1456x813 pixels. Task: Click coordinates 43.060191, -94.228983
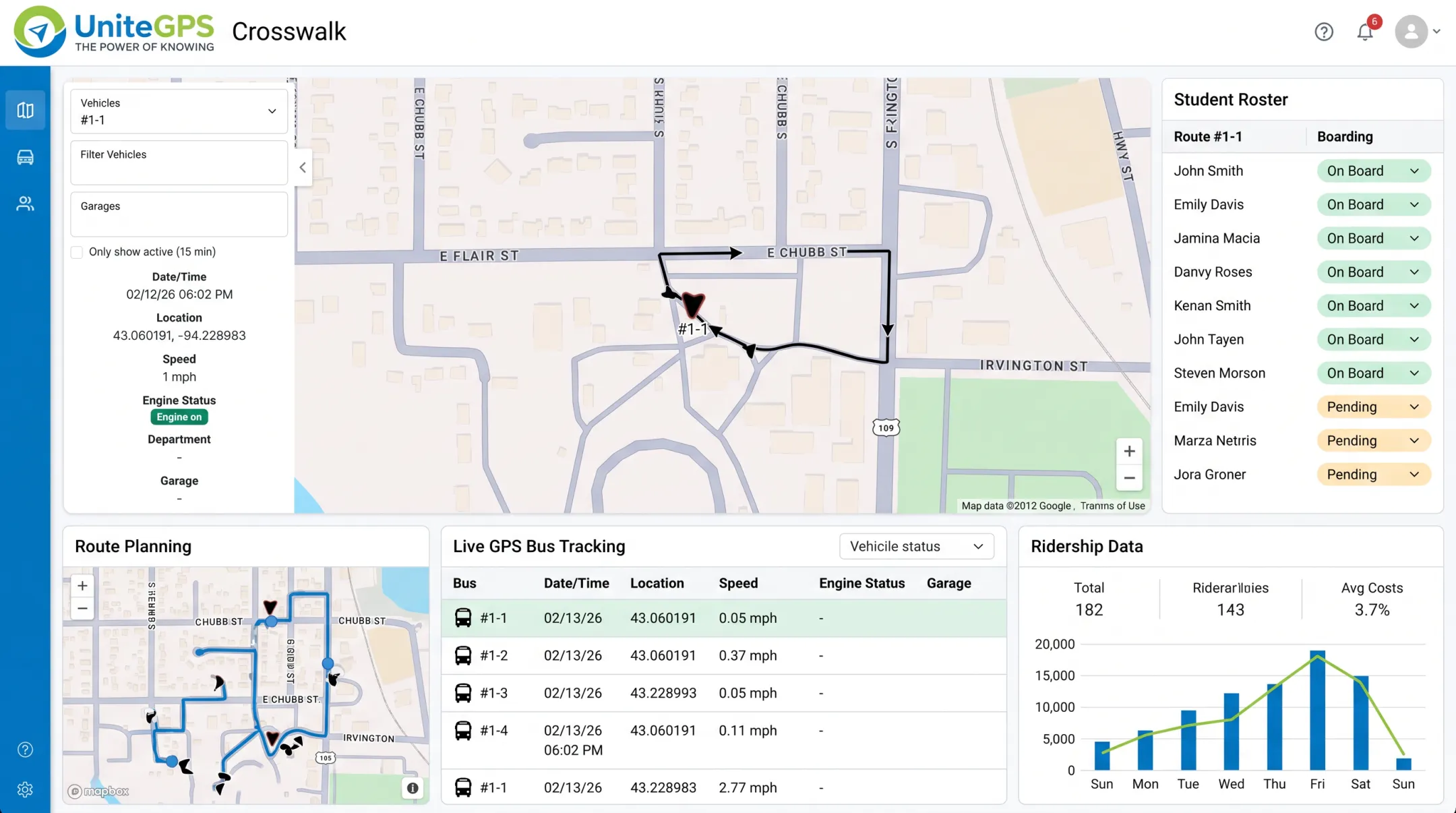point(179,335)
